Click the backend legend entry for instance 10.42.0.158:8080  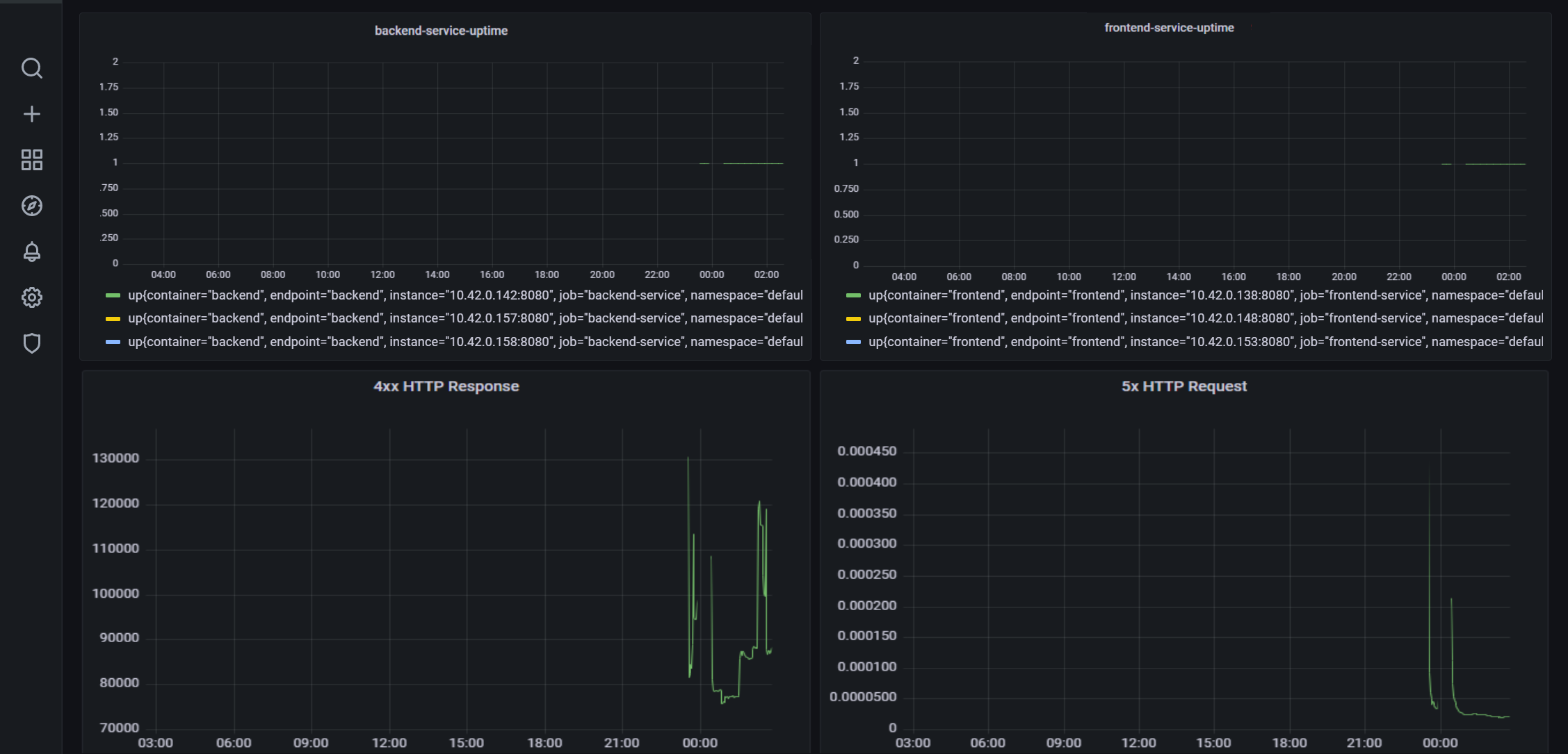point(466,341)
